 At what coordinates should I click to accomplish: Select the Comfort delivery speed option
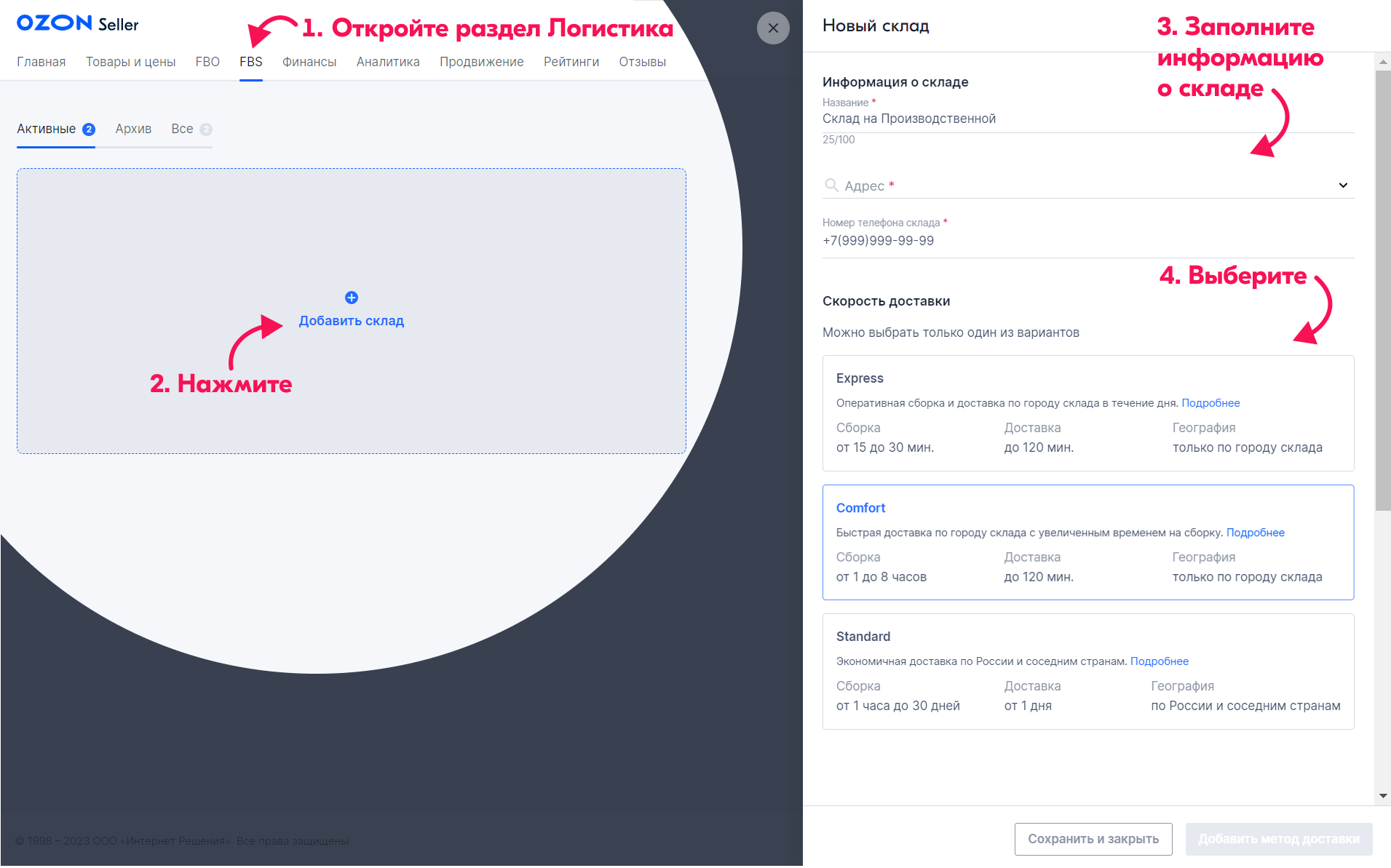tap(1088, 542)
